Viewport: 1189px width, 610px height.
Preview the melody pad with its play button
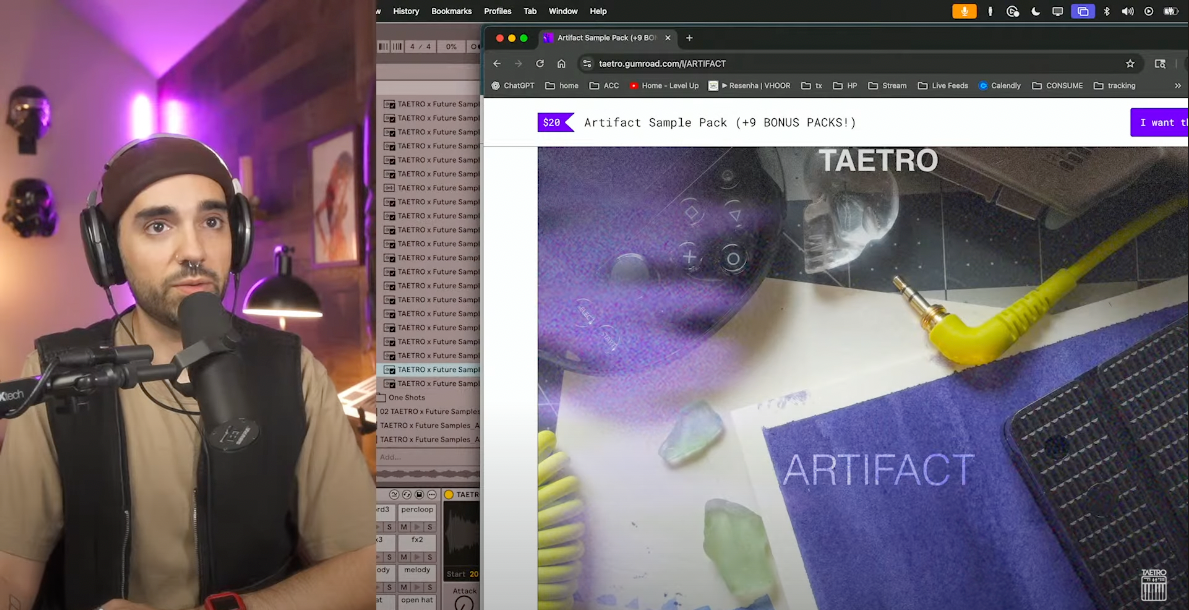[x=417, y=587]
